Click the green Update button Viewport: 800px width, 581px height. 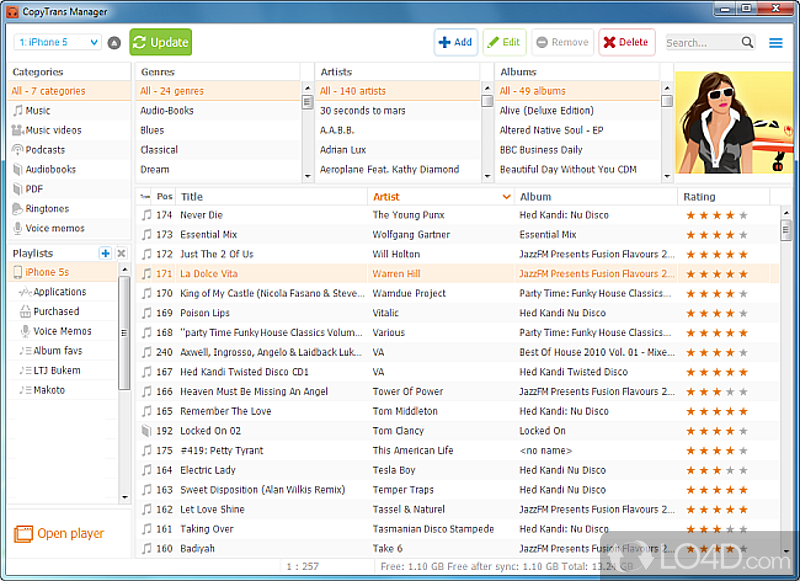coord(161,42)
